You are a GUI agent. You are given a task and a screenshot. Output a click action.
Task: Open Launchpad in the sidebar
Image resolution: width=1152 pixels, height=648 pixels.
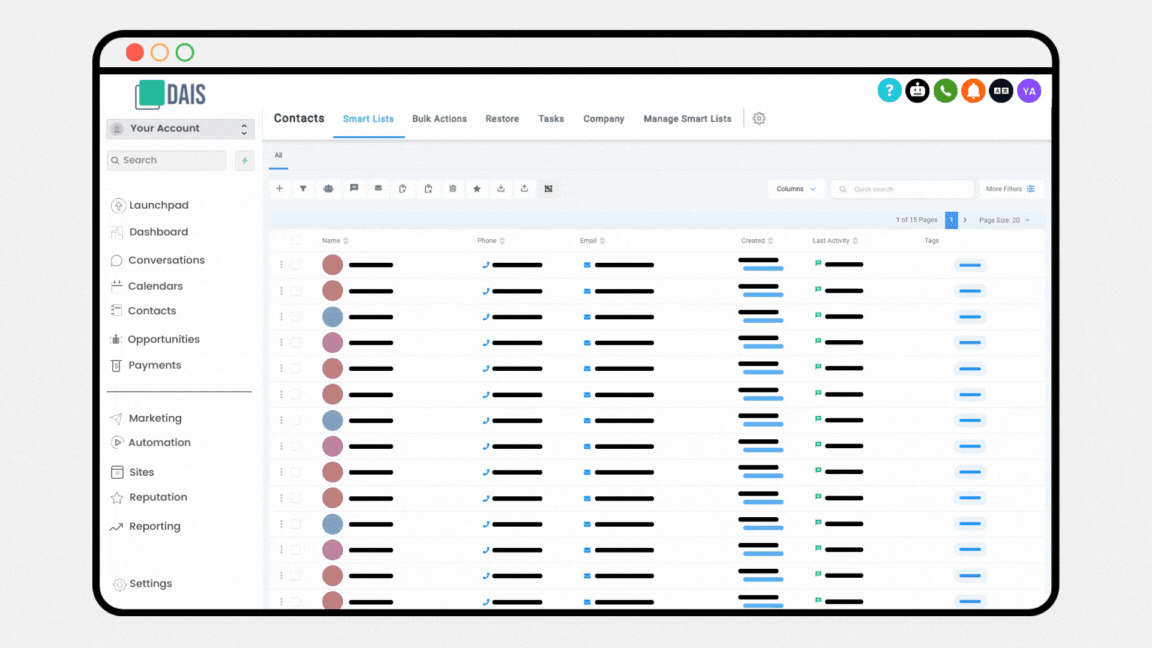[x=150, y=205]
